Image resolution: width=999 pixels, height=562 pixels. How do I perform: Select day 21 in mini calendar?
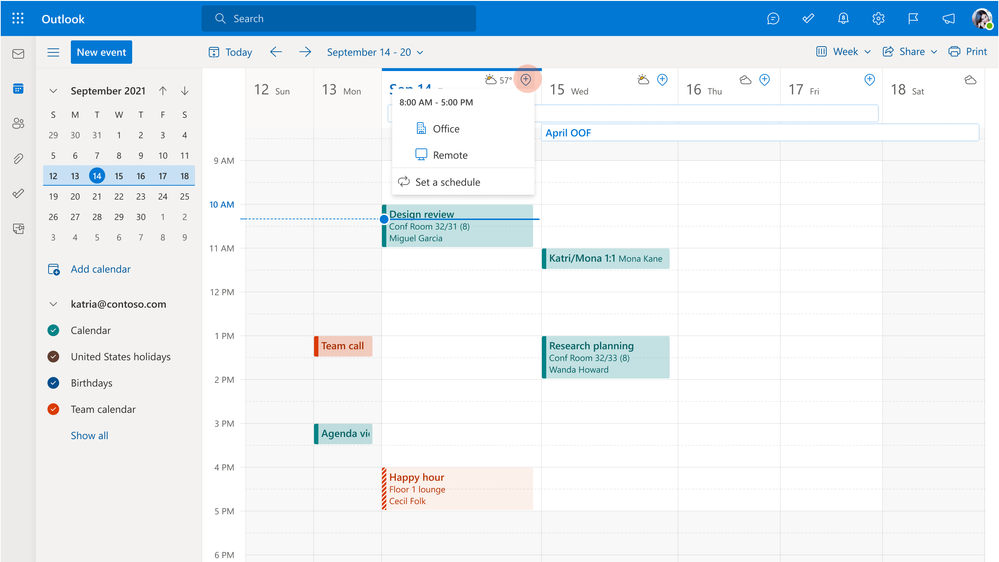[x=97, y=196]
